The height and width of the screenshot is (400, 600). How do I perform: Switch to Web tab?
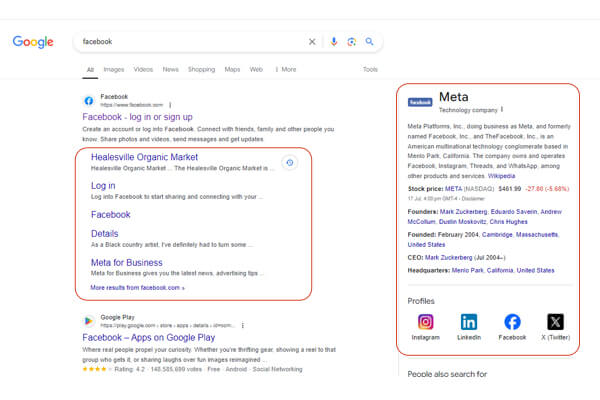pos(256,70)
